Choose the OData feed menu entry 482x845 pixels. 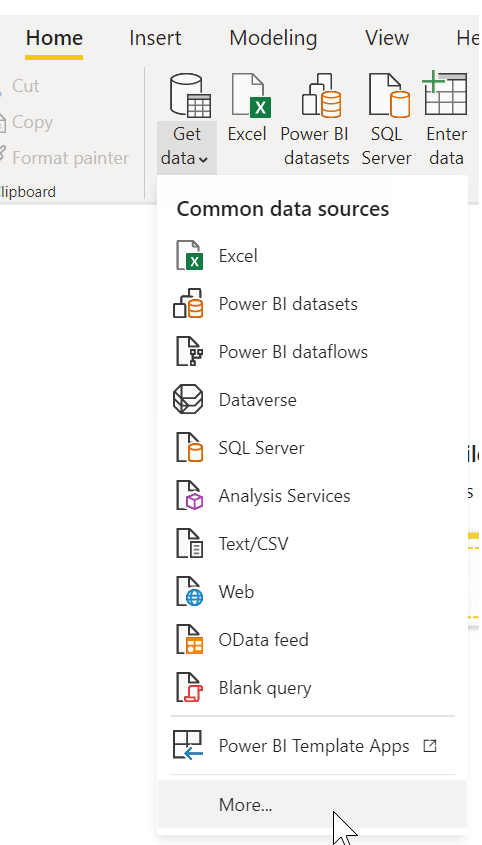264,640
